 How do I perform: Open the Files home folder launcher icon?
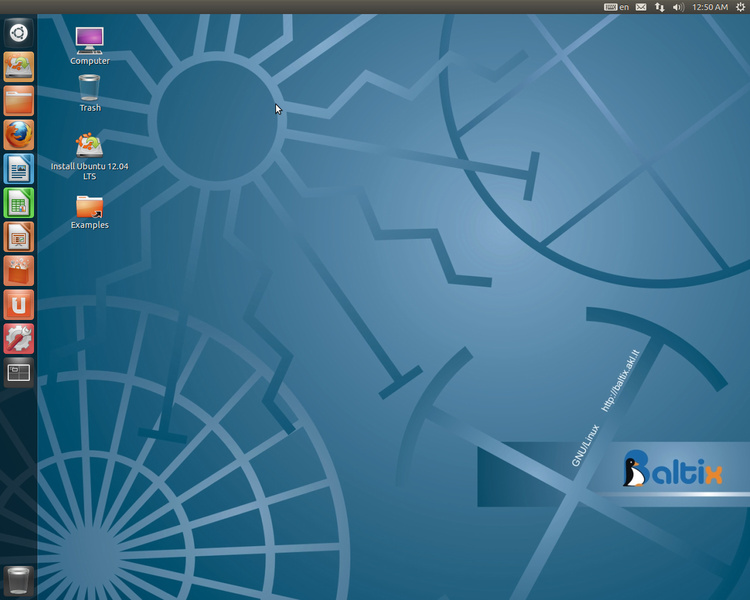[x=19, y=101]
